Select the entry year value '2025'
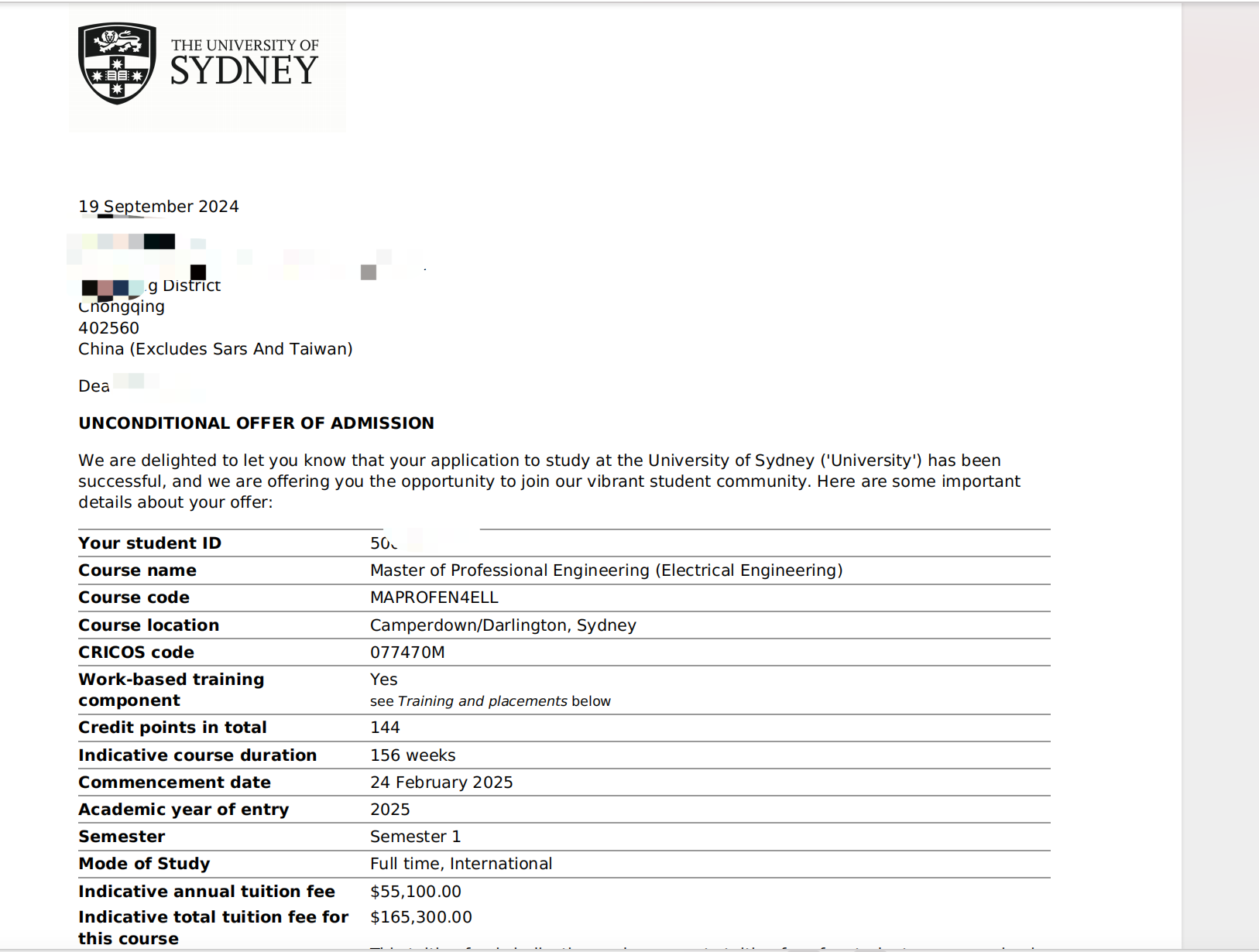Viewport: 1259px width, 952px height. pos(390,810)
